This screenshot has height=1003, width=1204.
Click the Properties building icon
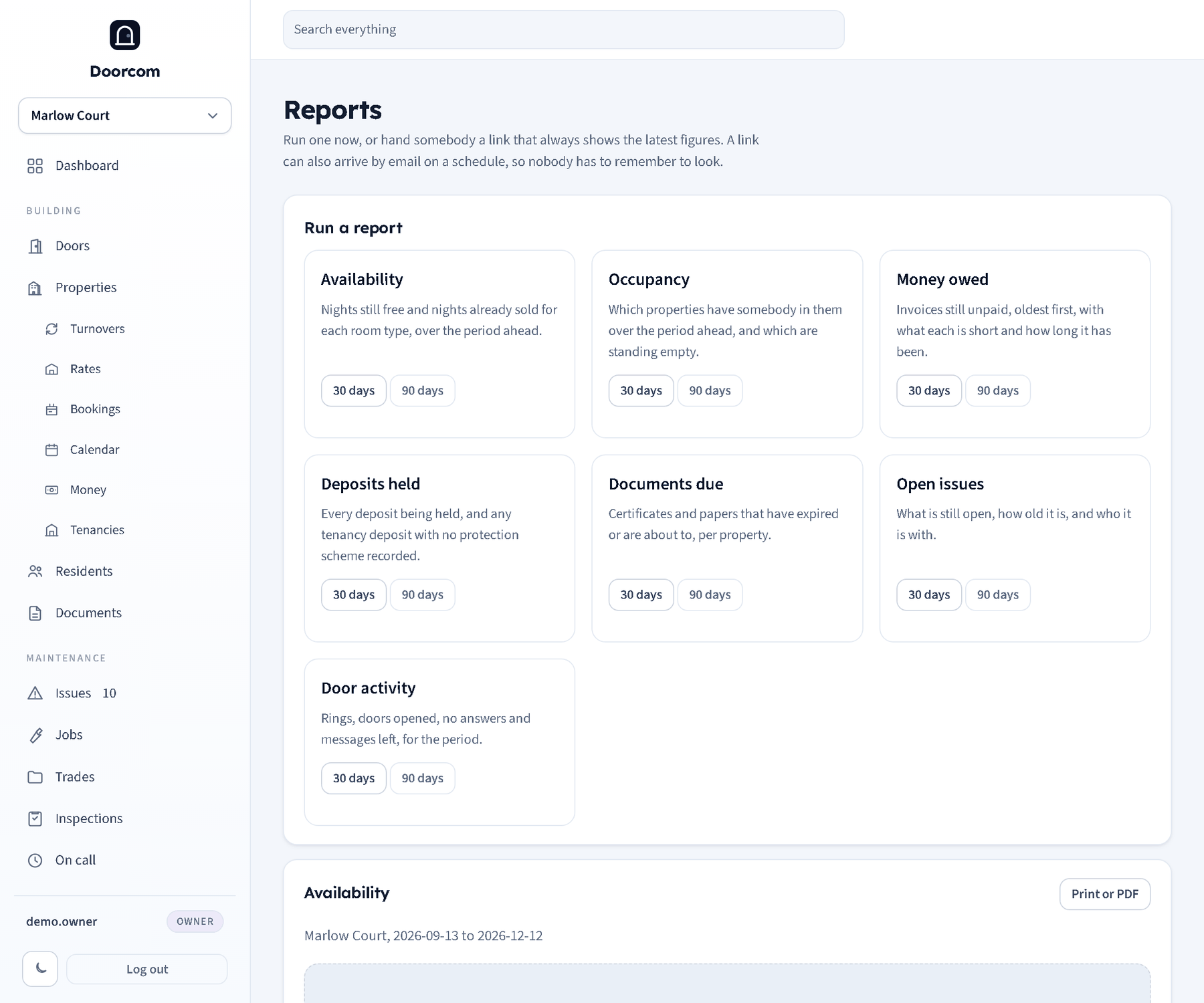pos(35,288)
